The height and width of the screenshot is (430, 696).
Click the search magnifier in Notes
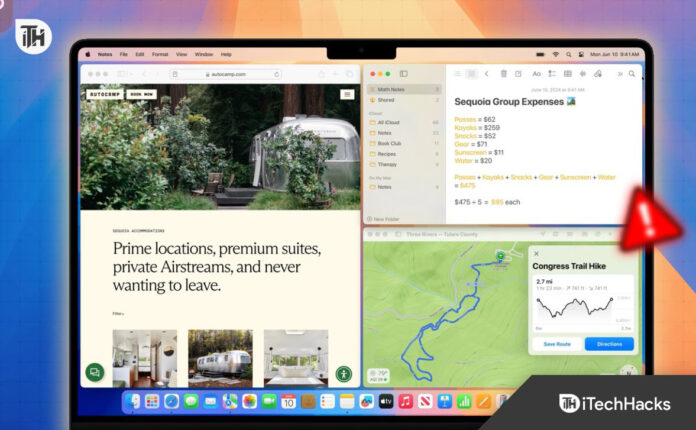[x=632, y=74]
